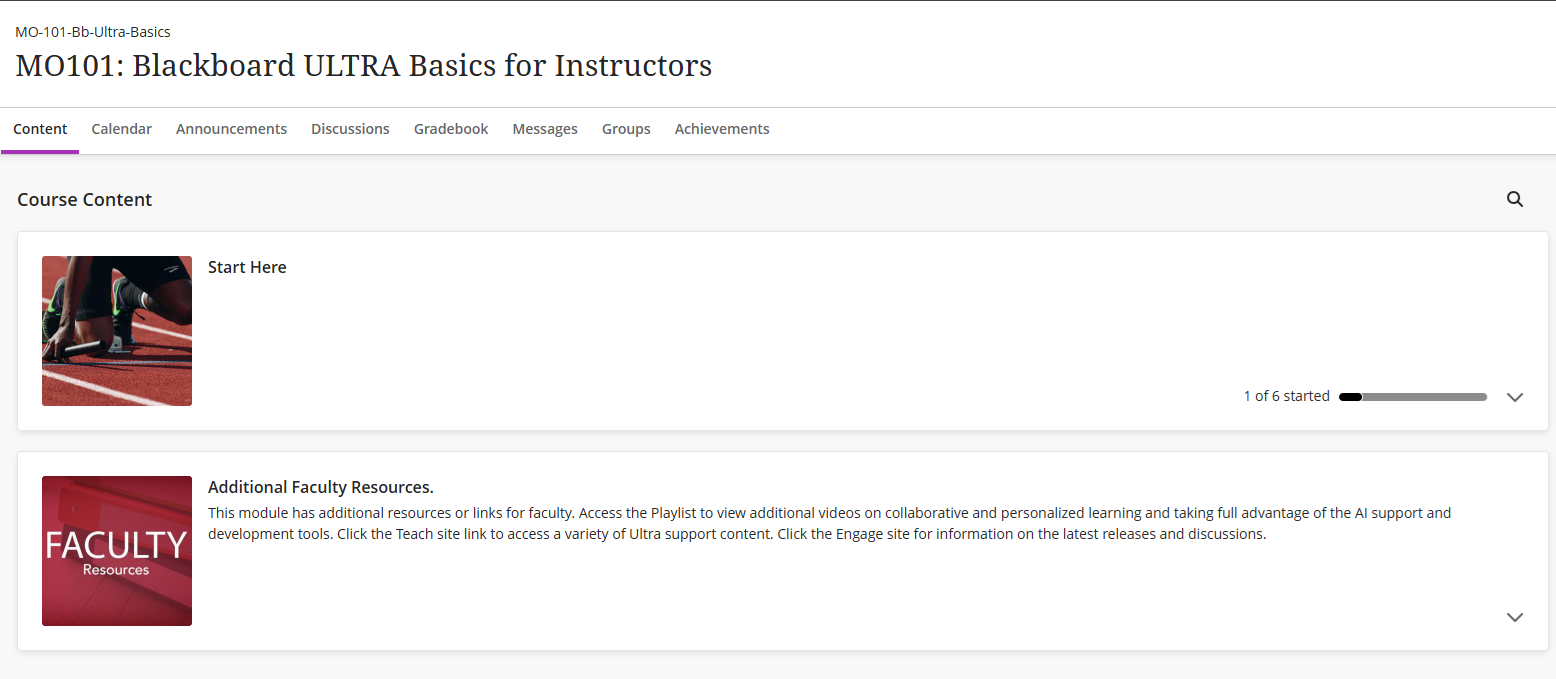Click the Faculty Resources module description text
The height and width of the screenshot is (679, 1556).
737,523
